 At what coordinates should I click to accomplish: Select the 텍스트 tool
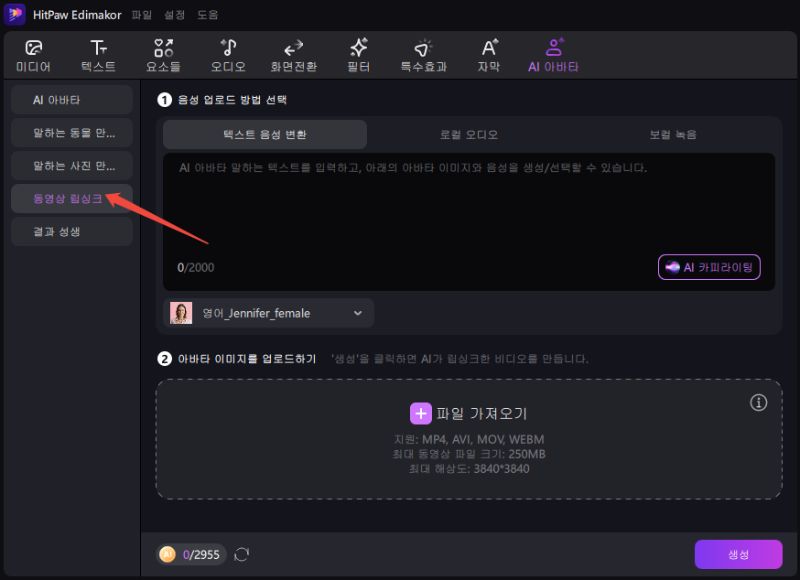(99, 54)
